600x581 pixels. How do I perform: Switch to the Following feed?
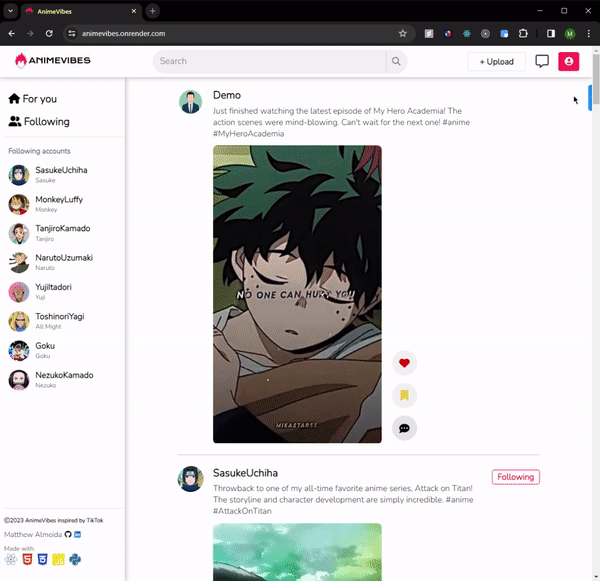click(x=38, y=122)
